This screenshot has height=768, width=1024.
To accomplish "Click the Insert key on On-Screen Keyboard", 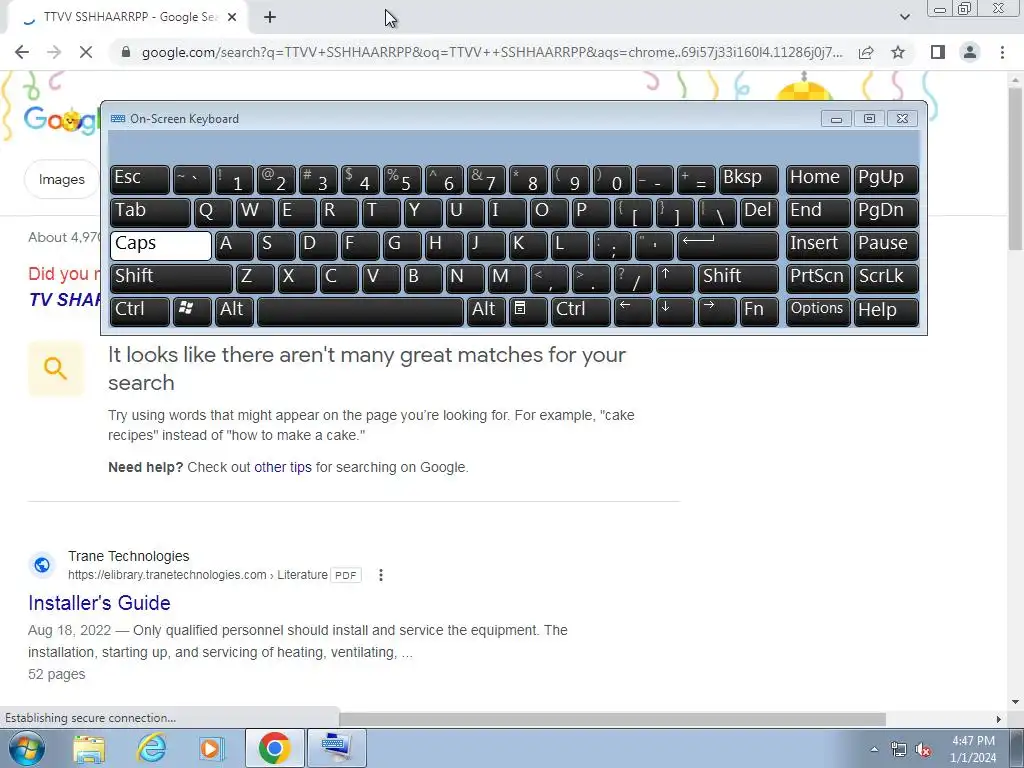I will [818, 245].
